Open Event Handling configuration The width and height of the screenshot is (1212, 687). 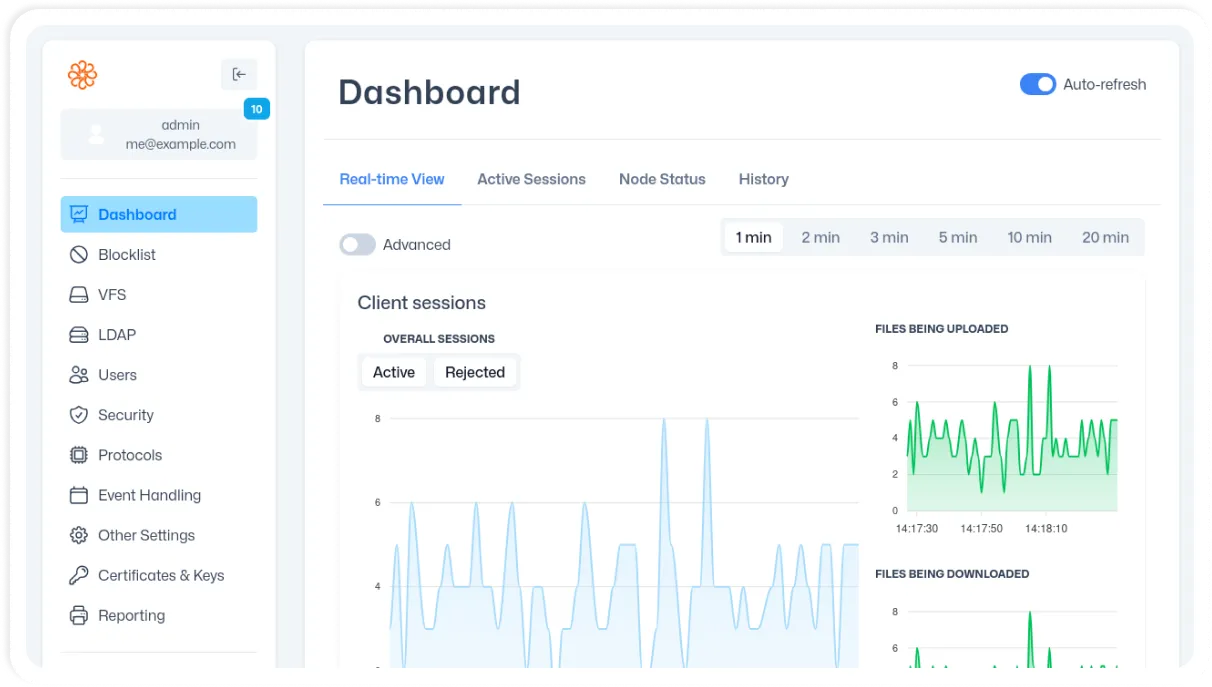point(149,494)
